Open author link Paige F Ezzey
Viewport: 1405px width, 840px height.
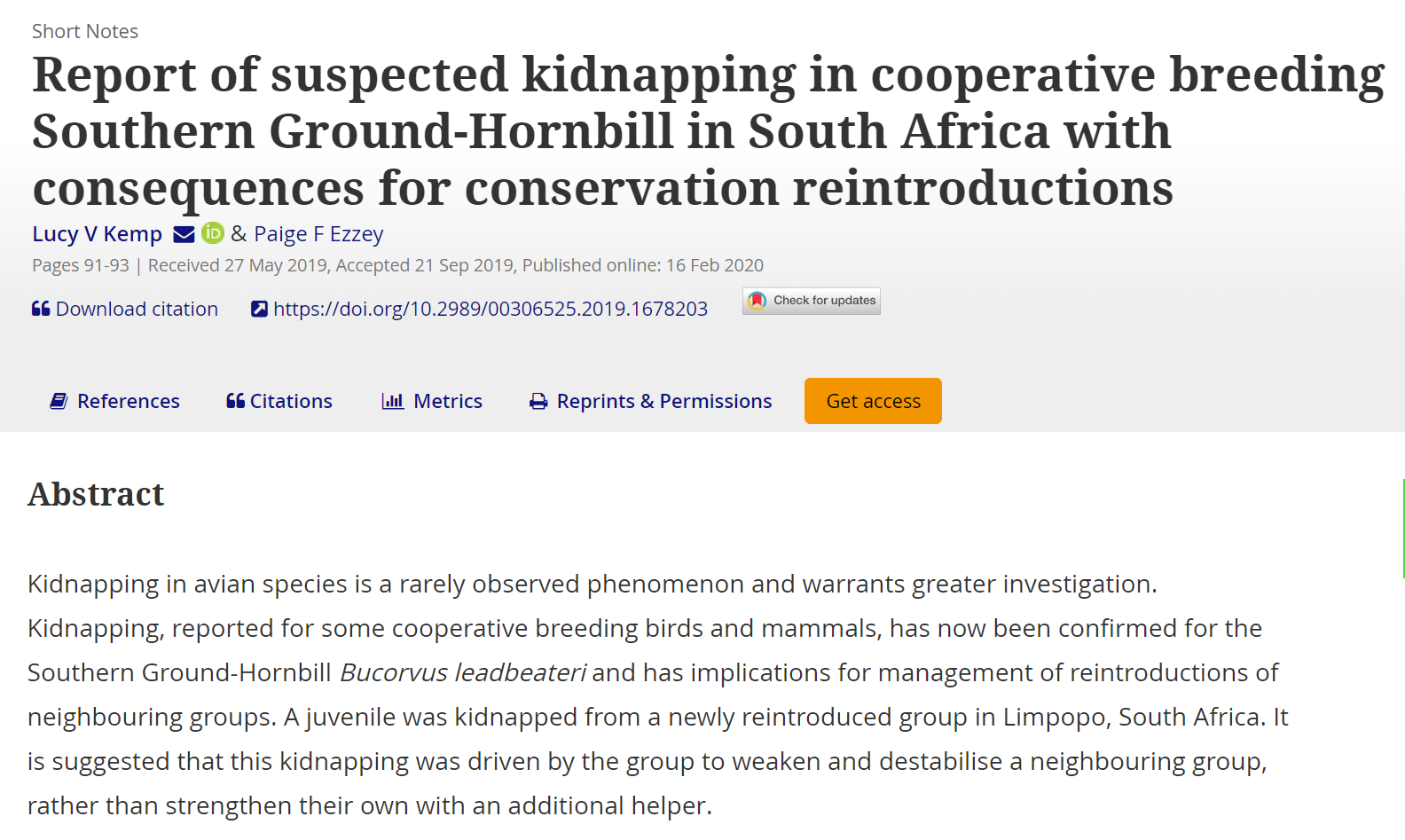coord(318,234)
